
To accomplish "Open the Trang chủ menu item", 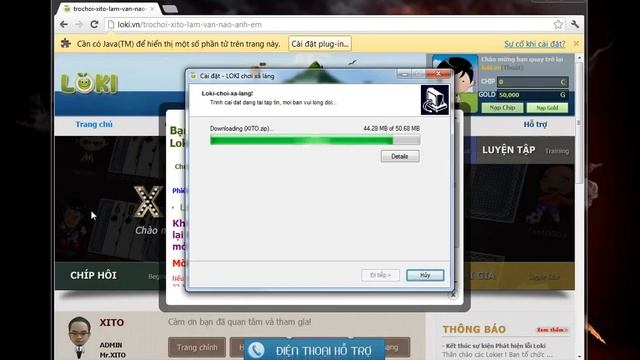I will point(94,124).
